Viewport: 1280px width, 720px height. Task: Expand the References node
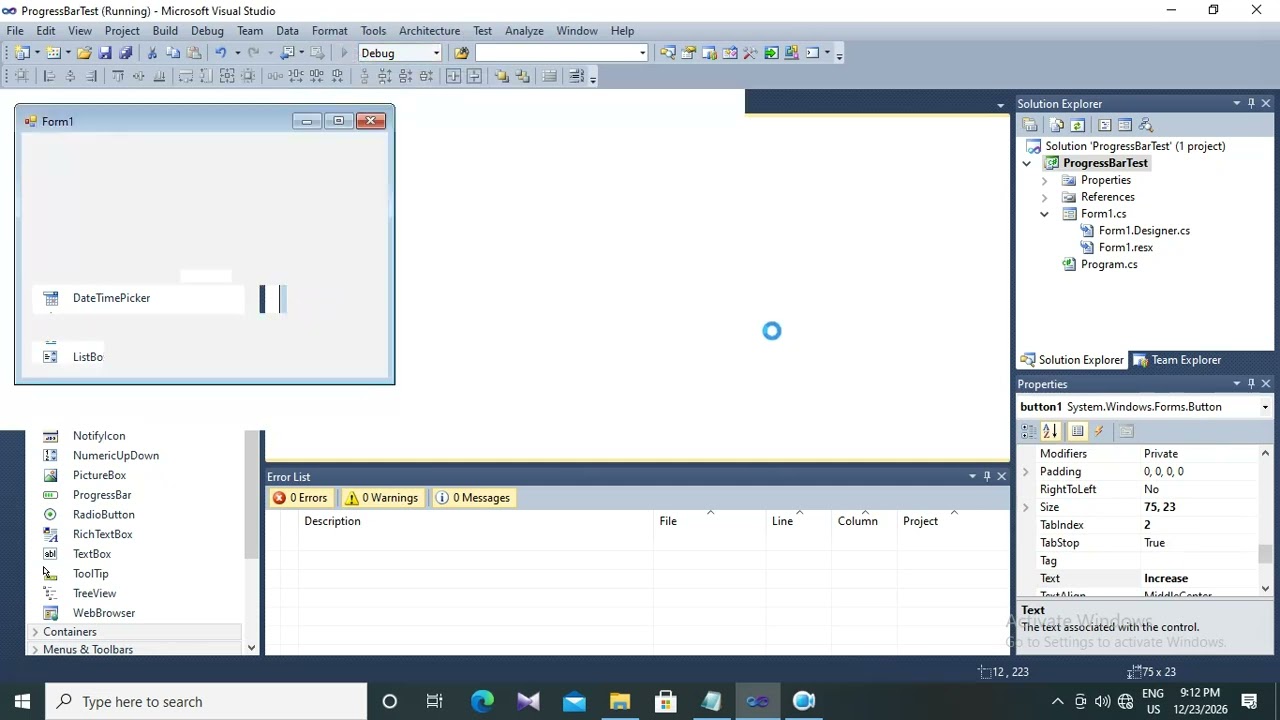(x=1044, y=197)
